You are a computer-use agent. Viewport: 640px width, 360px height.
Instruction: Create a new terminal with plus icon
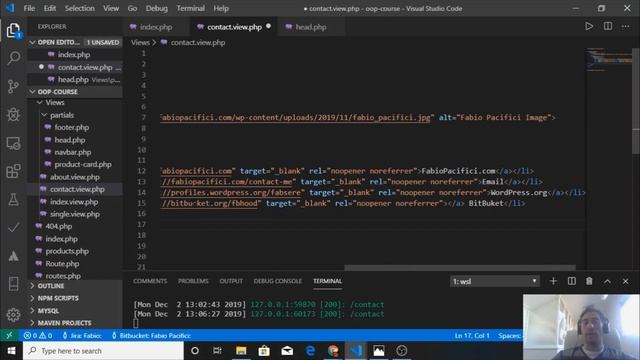pos(553,281)
